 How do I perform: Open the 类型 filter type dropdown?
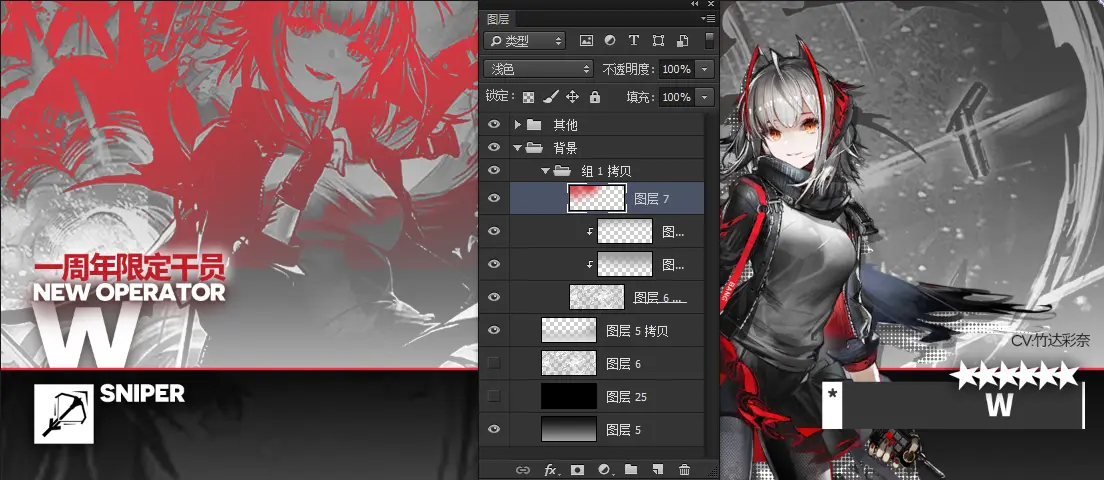point(525,41)
